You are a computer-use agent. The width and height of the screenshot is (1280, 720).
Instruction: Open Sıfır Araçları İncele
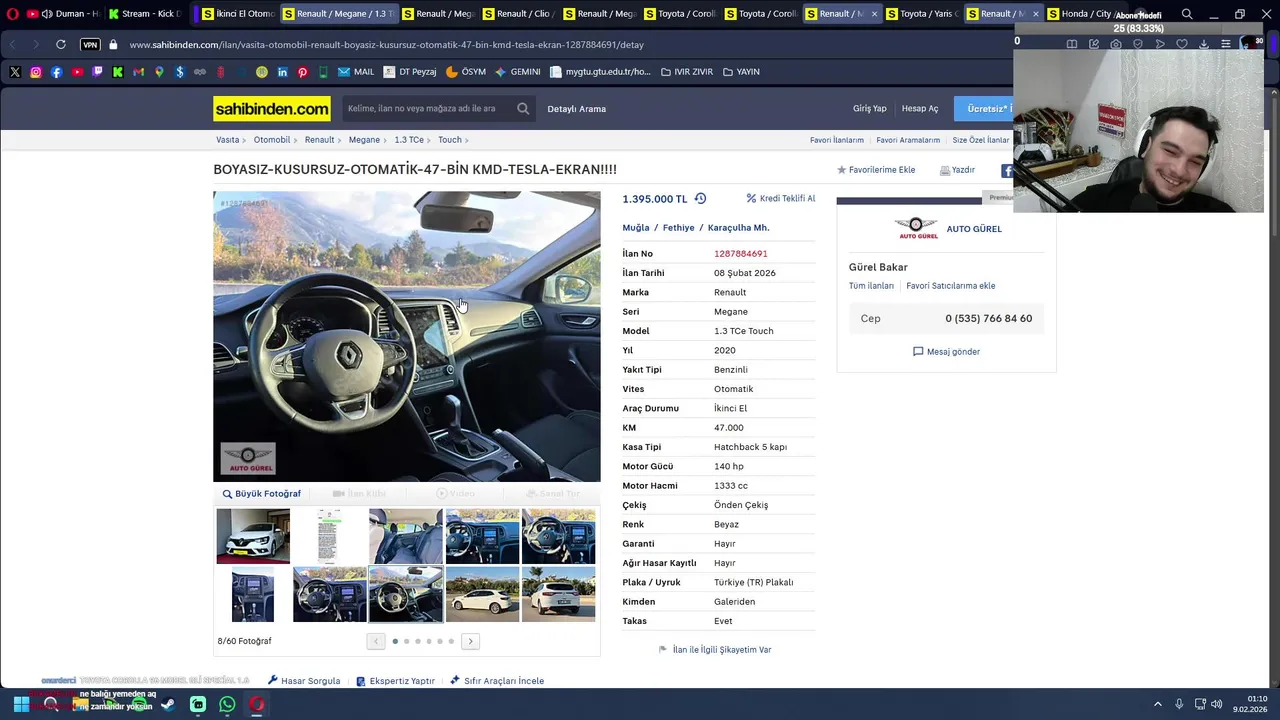(497, 681)
